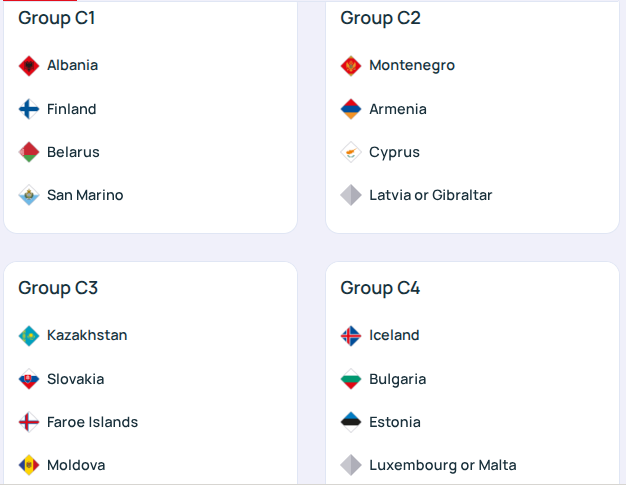Select the Iceland flag icon

coord(351,336)
